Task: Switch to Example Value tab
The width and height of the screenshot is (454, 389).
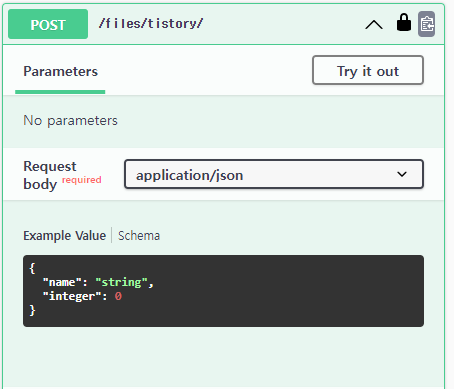Action: (x=64, y=236)
